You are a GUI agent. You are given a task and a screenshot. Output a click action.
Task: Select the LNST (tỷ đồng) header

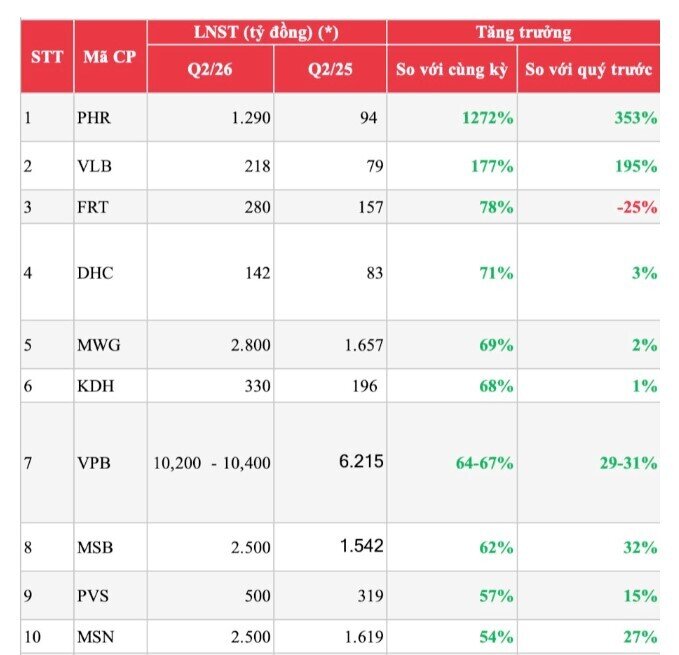point(266,32)
